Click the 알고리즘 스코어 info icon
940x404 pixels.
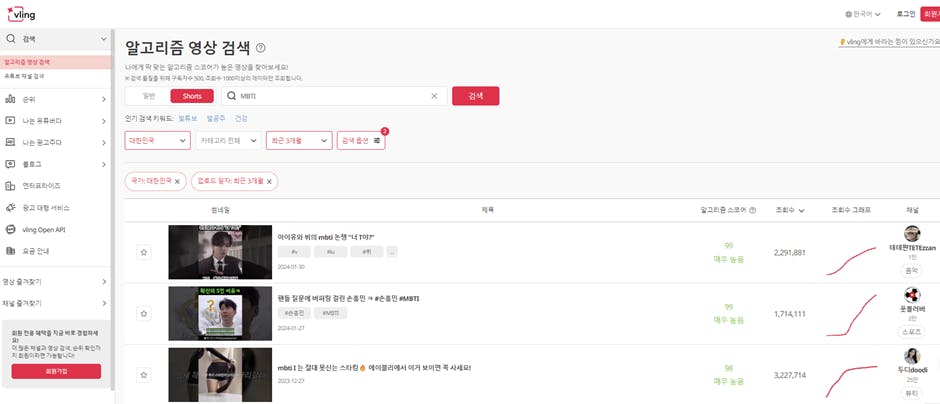point(752,210)
